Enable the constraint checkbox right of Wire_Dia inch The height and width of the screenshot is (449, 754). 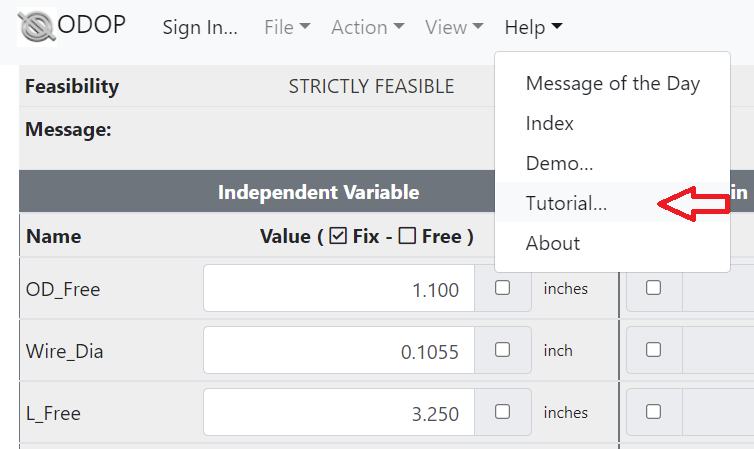point(653,349)
